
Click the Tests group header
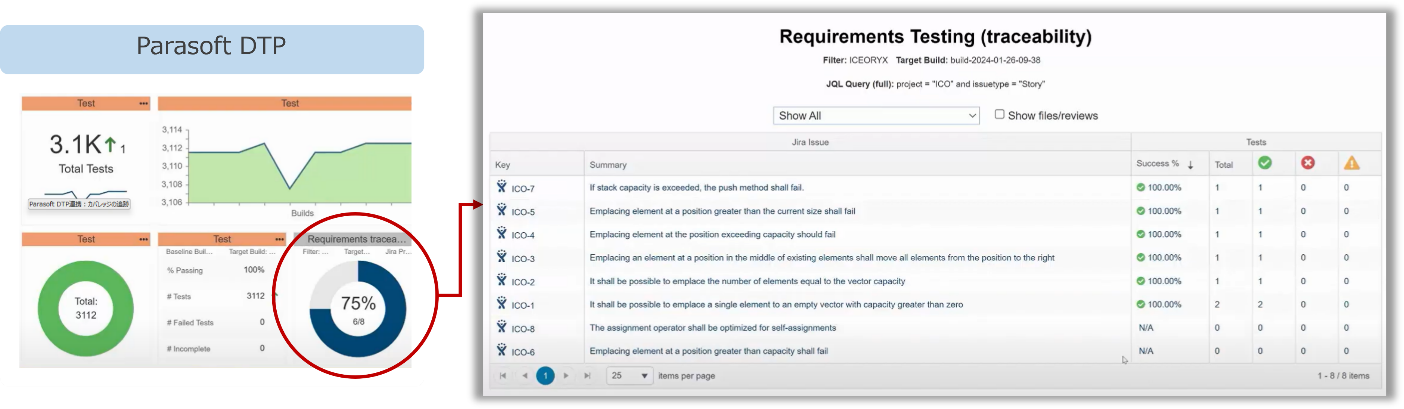point(1256,142)
